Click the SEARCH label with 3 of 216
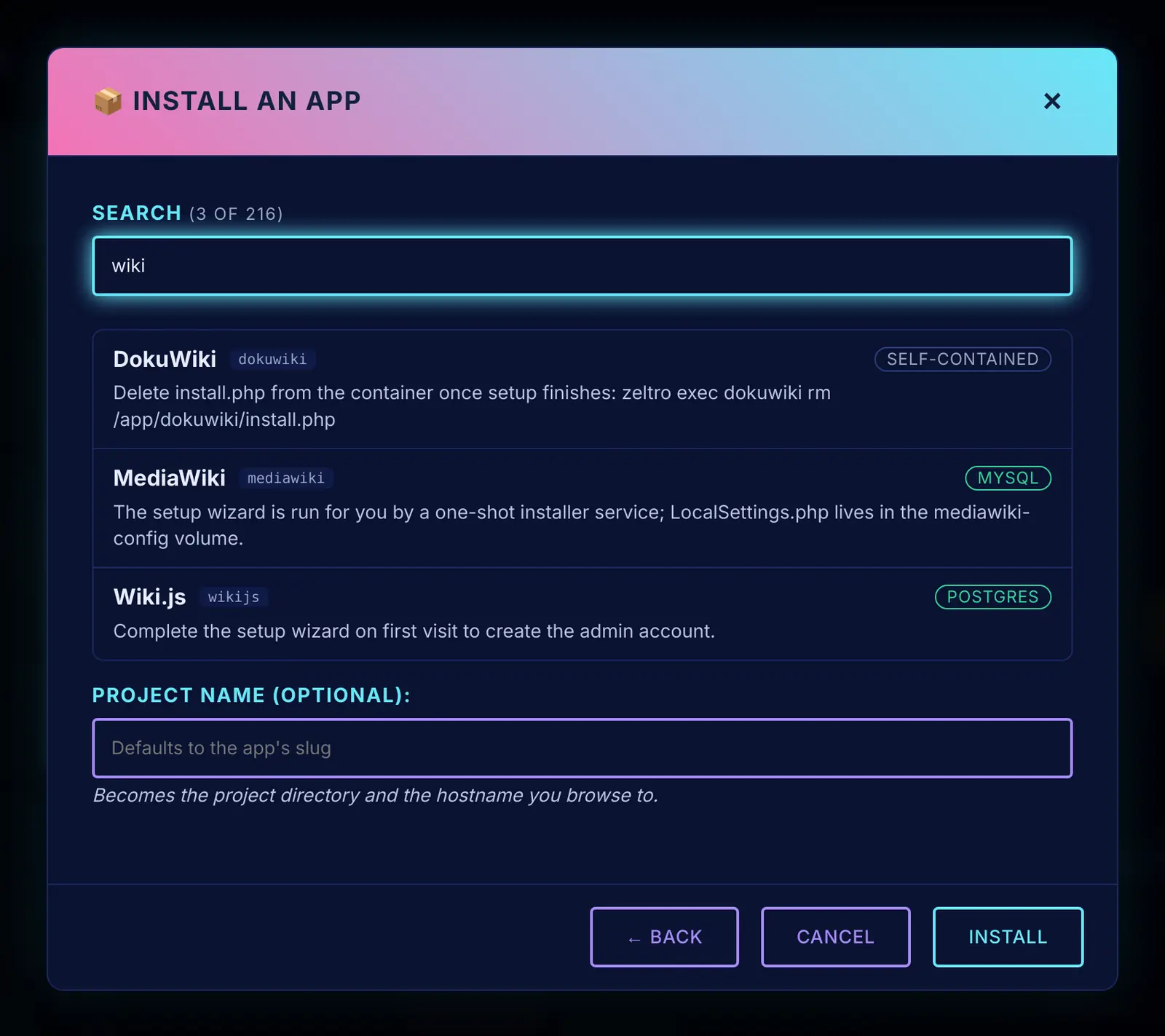The width and height of the screenshot is (1165, 1036). [x=187, y=213]
